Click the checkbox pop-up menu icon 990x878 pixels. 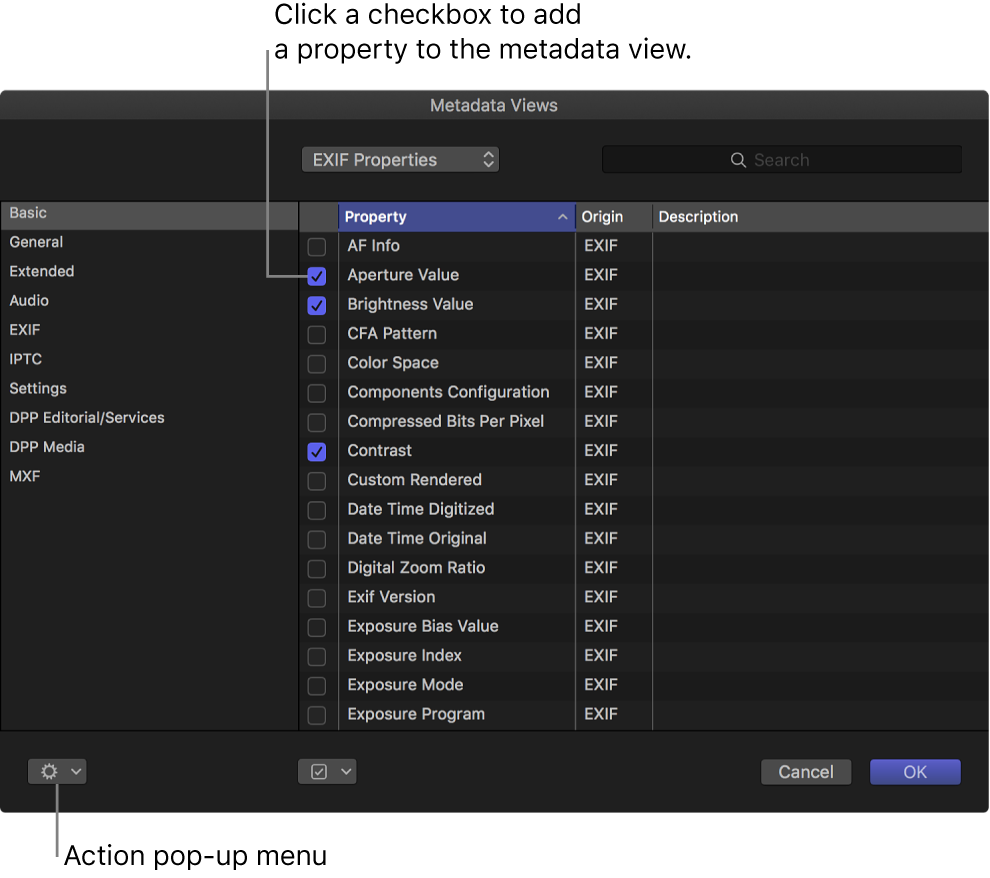(x=321, y=771)
